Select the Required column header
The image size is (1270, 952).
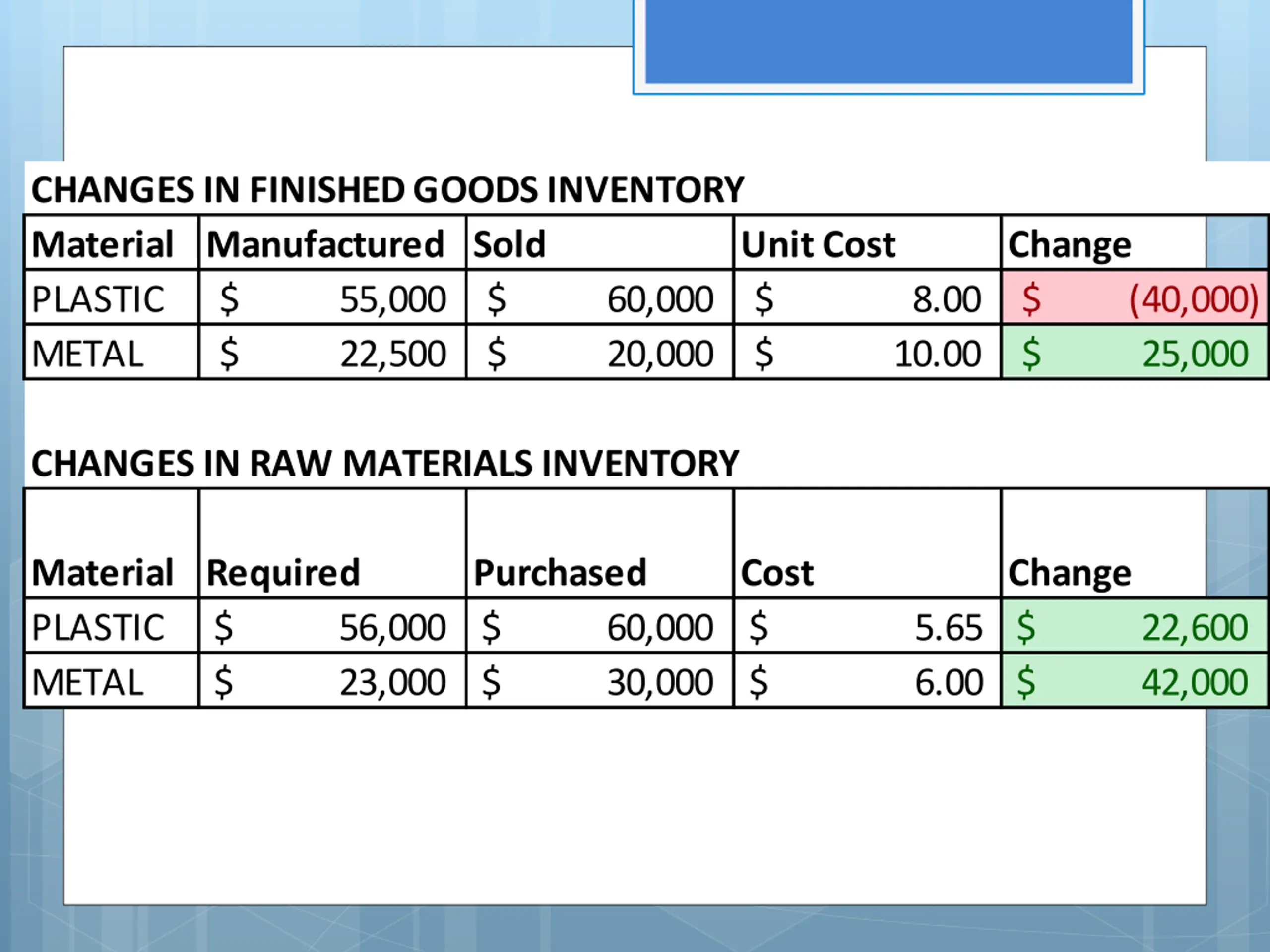pos(283,572)
